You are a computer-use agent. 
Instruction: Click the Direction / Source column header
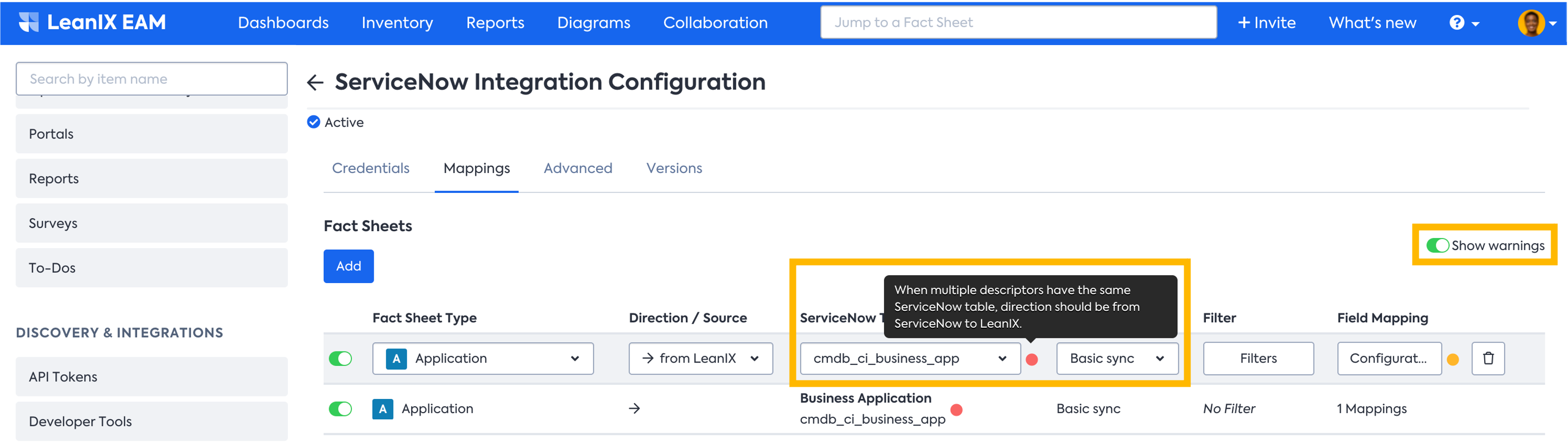tap(688, 318)
